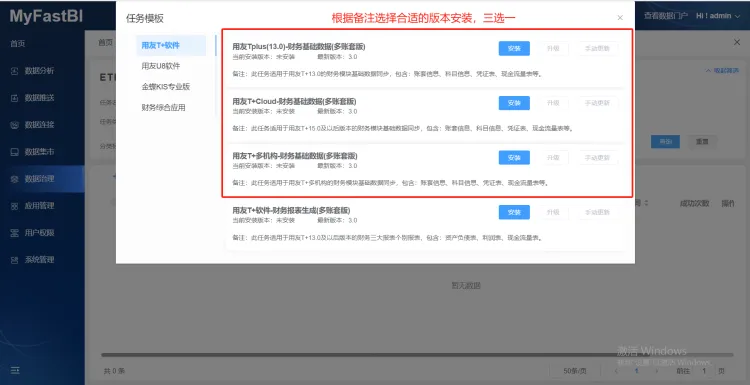Click the 用户权限 sidebar icon
The width and height of the screenshot is (750, 385).
pos(15,233)
